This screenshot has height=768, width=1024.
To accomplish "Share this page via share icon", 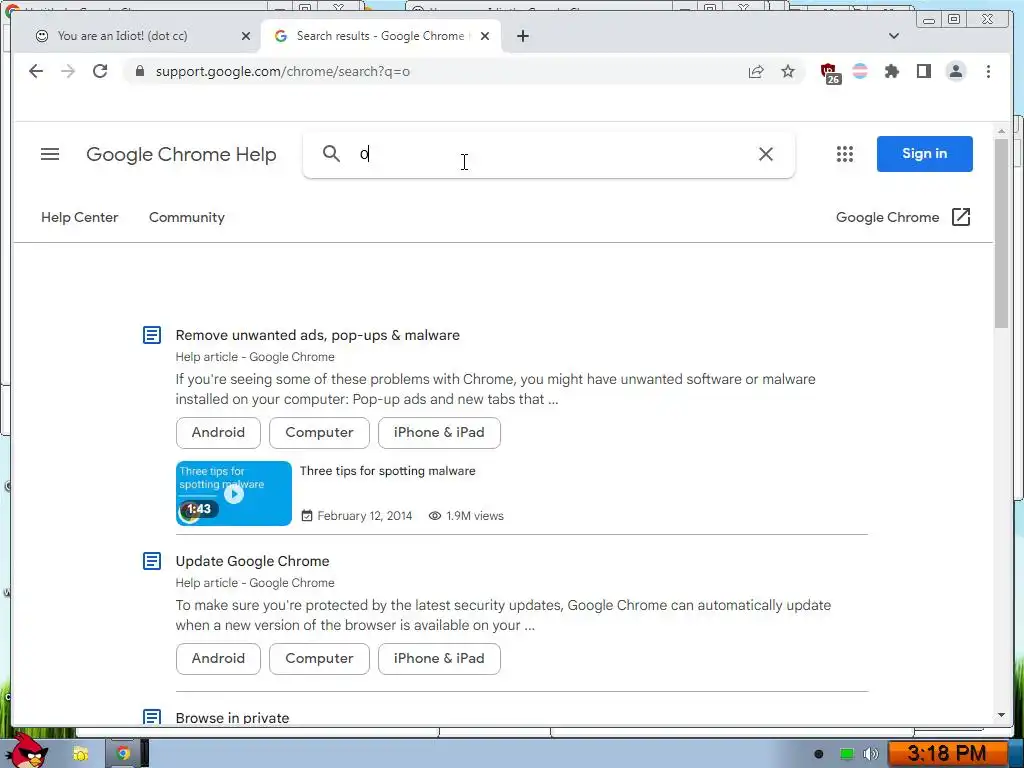I will pos(756,71).
